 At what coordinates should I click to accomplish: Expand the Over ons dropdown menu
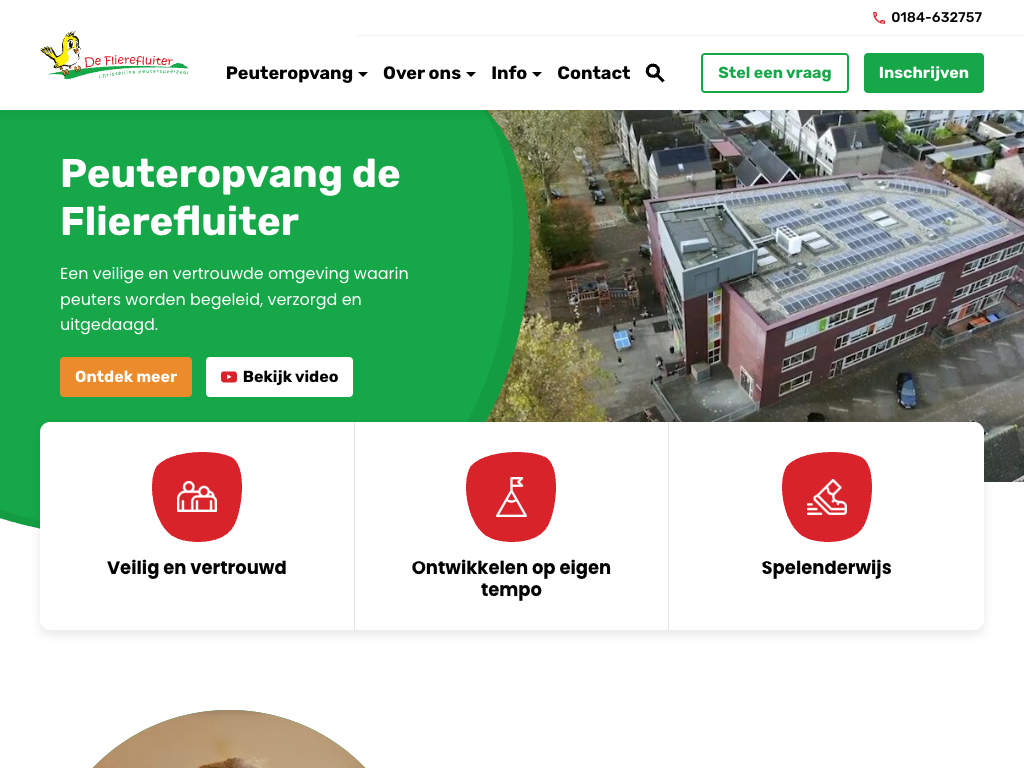[x=429, y=73]
